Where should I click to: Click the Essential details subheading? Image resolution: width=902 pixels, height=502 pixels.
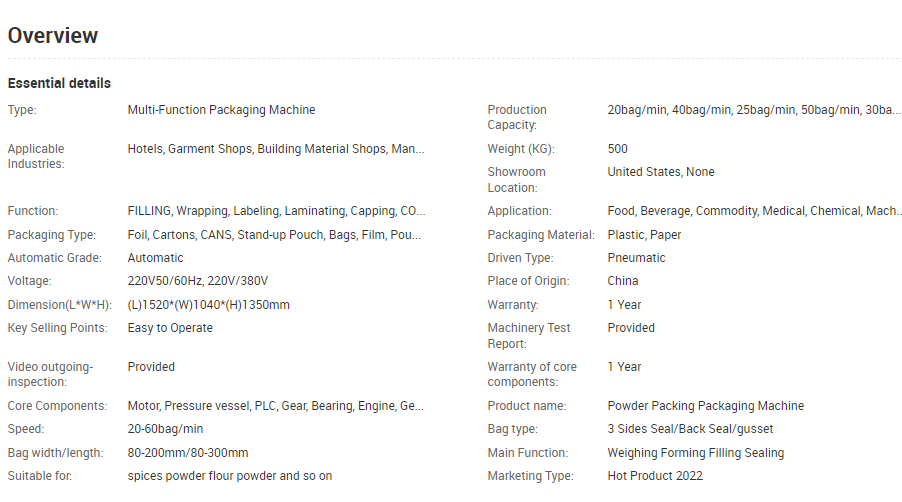click(x=59, y=83)
